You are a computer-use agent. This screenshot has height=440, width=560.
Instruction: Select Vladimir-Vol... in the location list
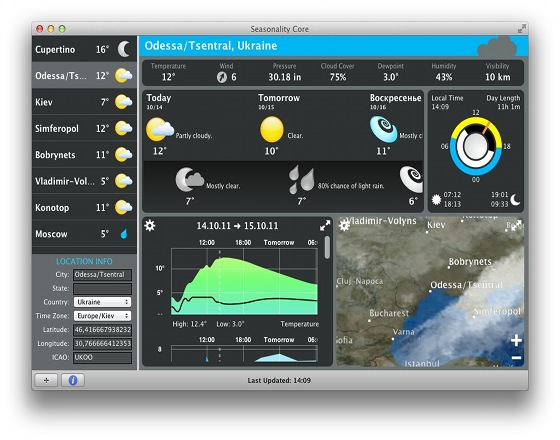click(x=84, y=181)
